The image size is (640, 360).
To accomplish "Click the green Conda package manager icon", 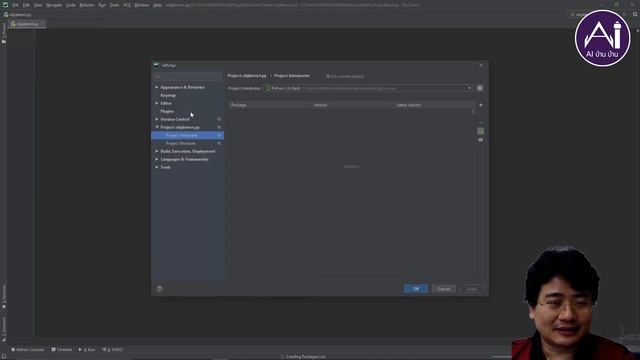I will click(x=480, y=131).
